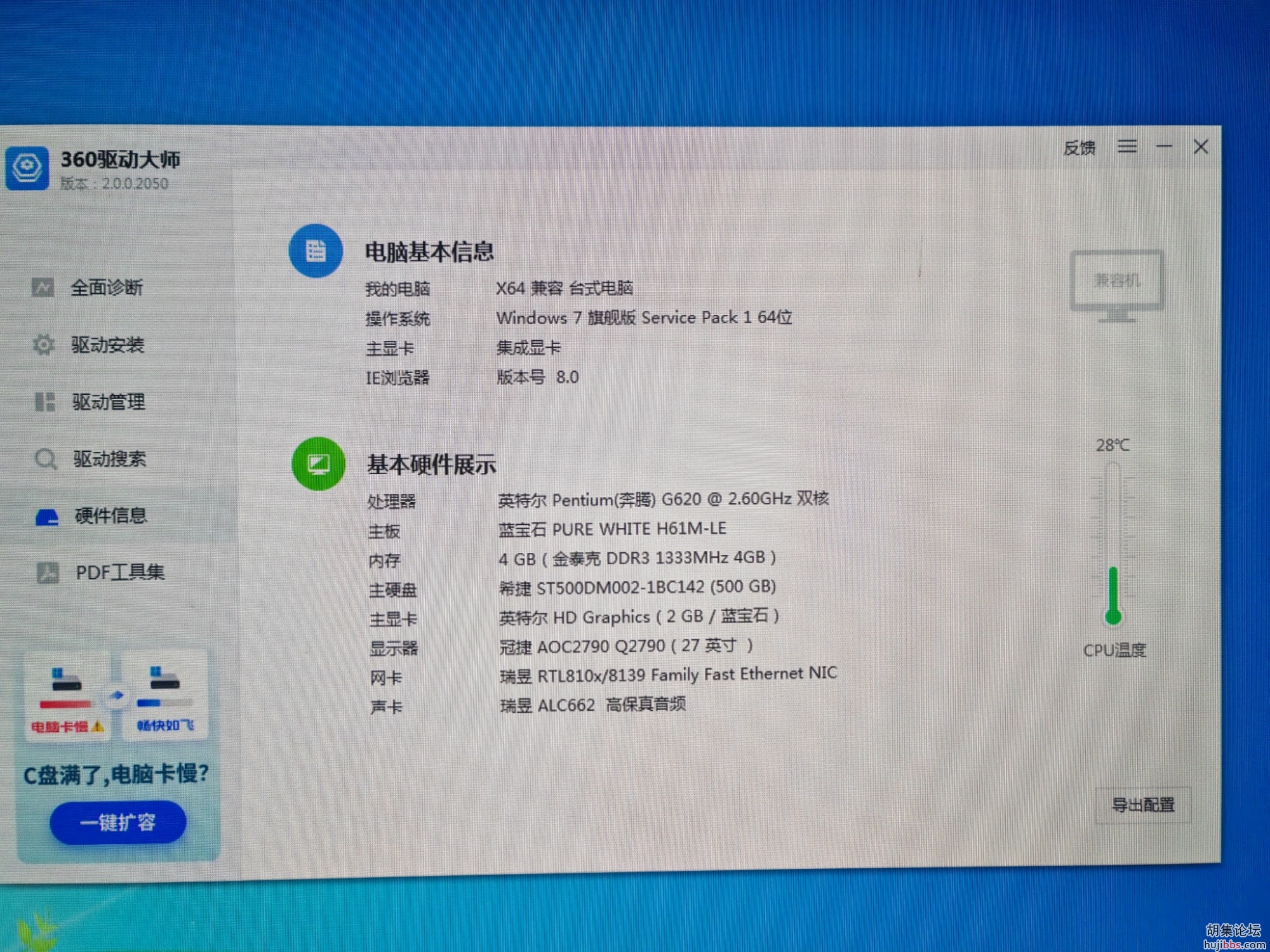Open the hamburger main menu

(1127, 147)
